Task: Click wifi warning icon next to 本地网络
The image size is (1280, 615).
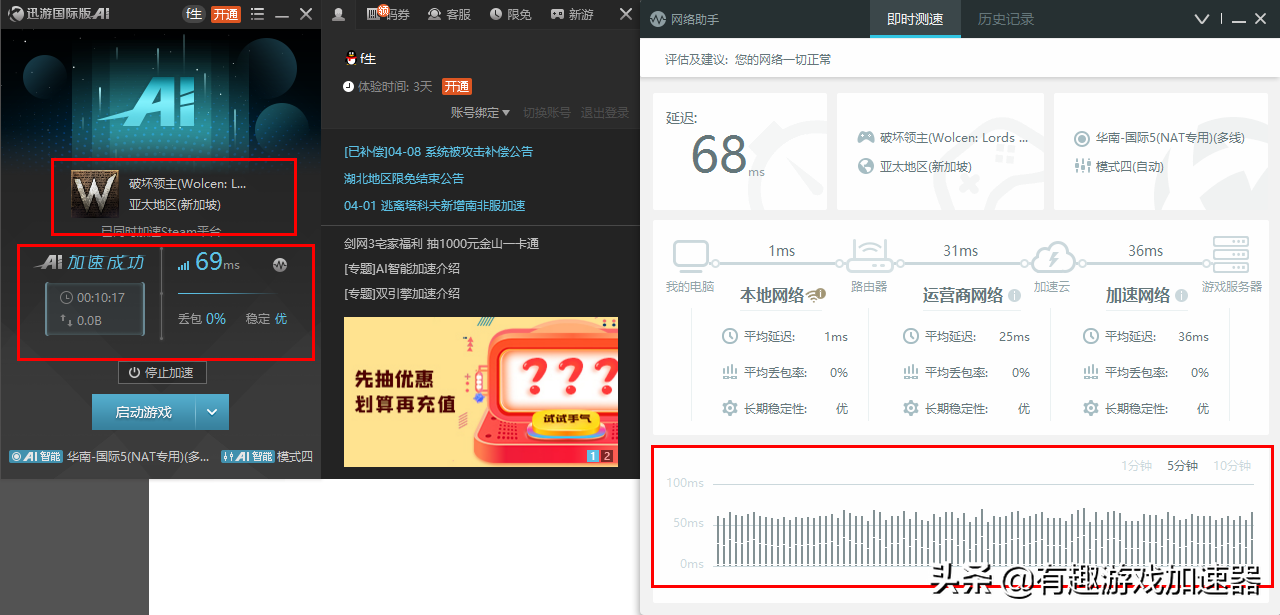Action: point(816,294)
